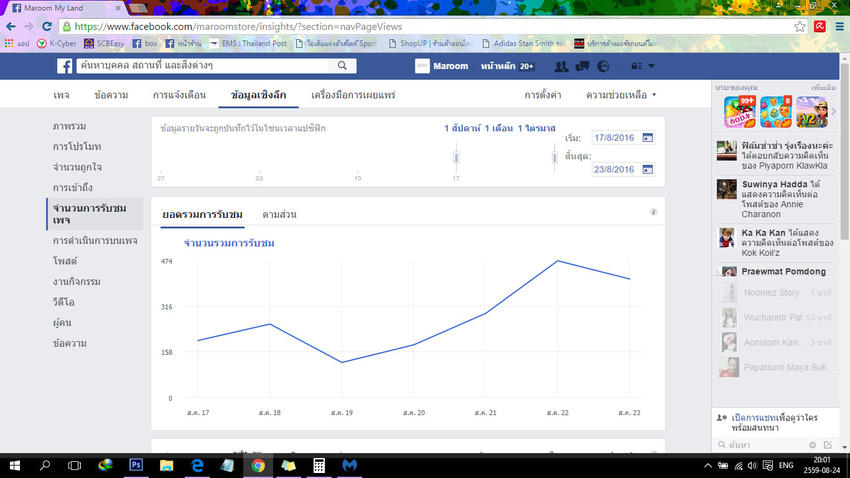Click the search magnifier in Facebook bar
850x478 pixels.
click(342, 66)
